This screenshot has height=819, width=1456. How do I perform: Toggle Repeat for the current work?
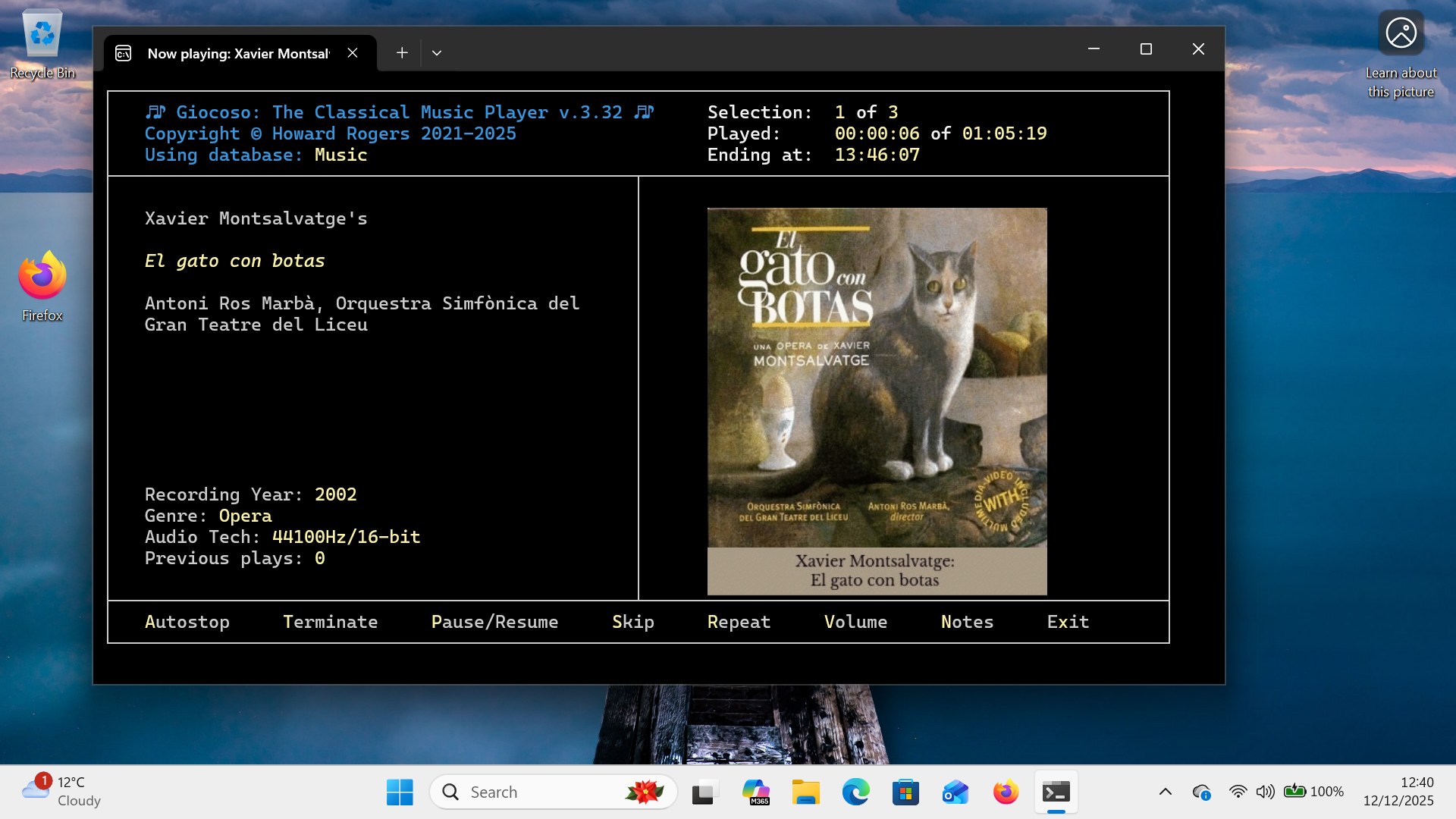point(739,622)
